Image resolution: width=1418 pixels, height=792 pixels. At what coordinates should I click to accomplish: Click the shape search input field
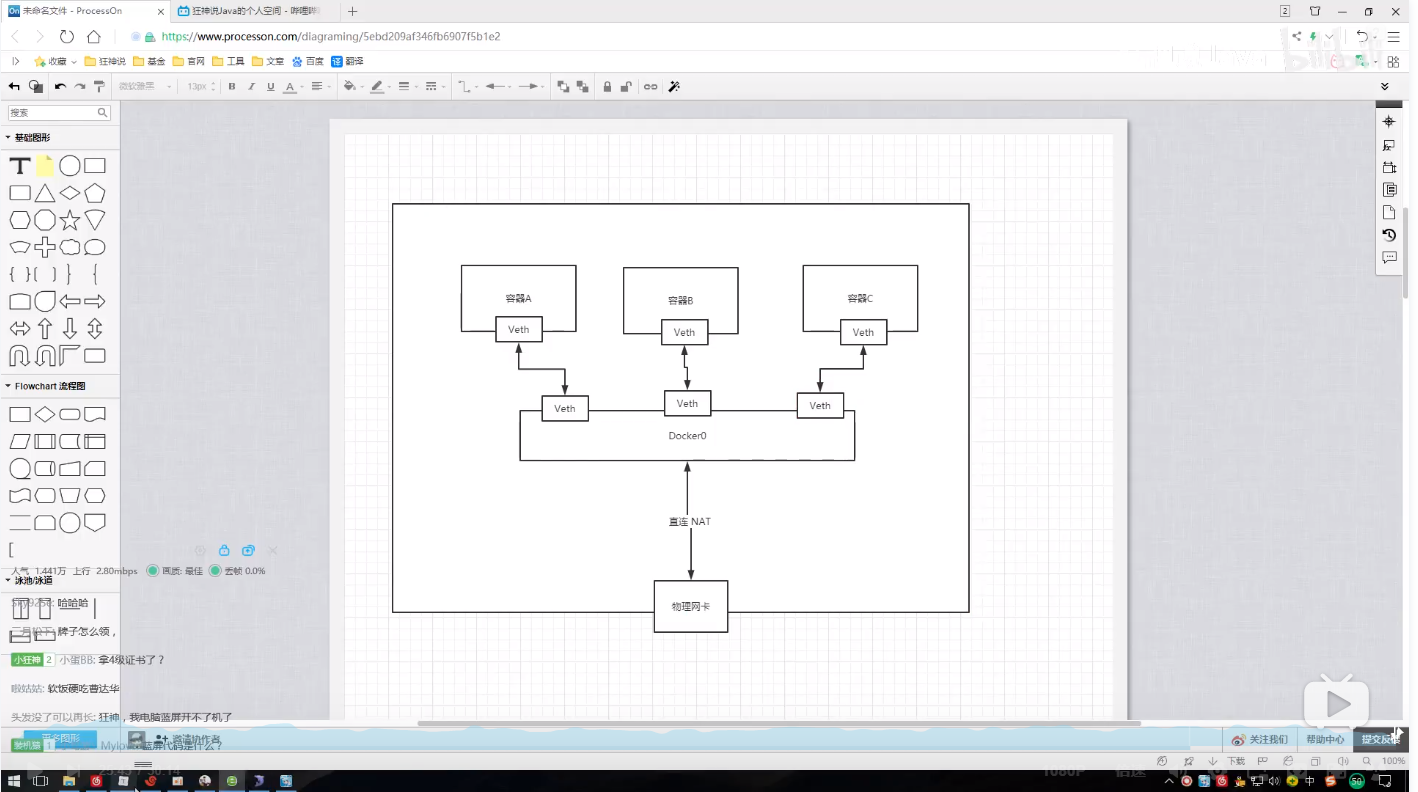coord(59,113)
